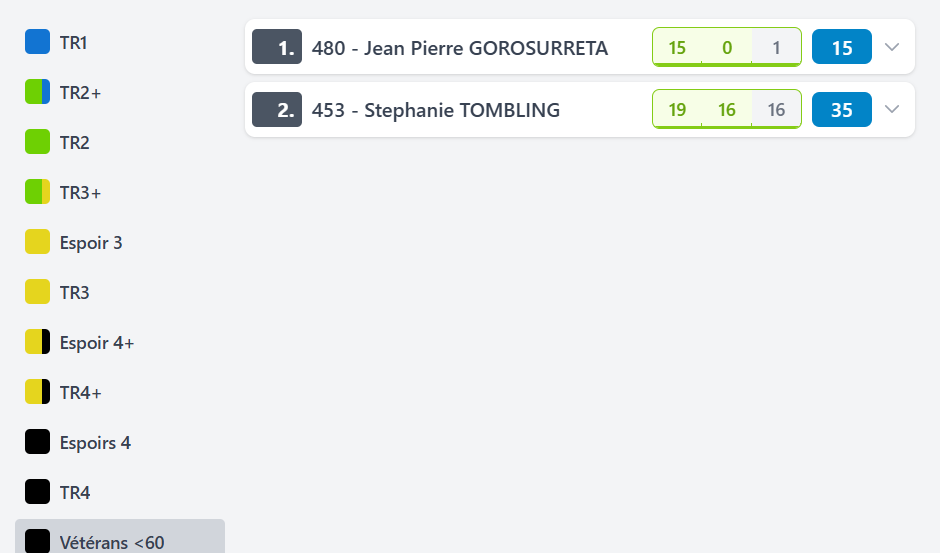The image size is (940, 554).
Task: Expand Stephanie TOMBLING's result details
Action: click(893, 109)
